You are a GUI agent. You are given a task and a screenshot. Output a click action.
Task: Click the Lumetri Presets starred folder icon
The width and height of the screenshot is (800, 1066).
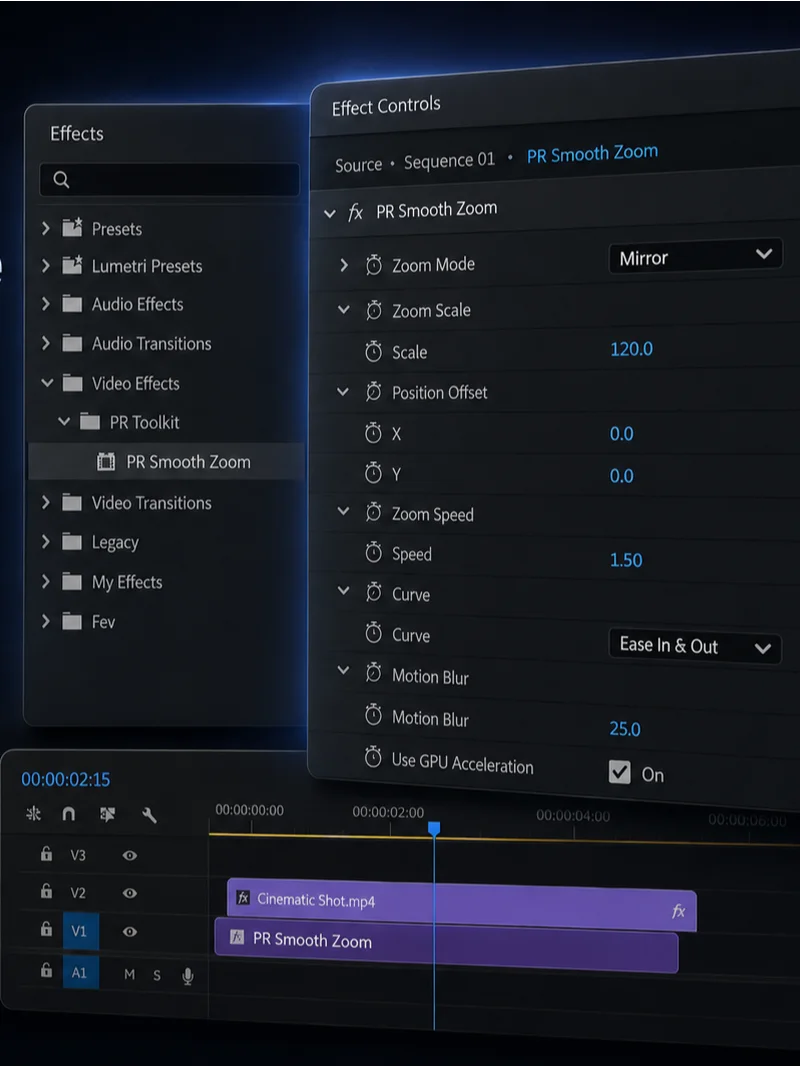point(72,264)
